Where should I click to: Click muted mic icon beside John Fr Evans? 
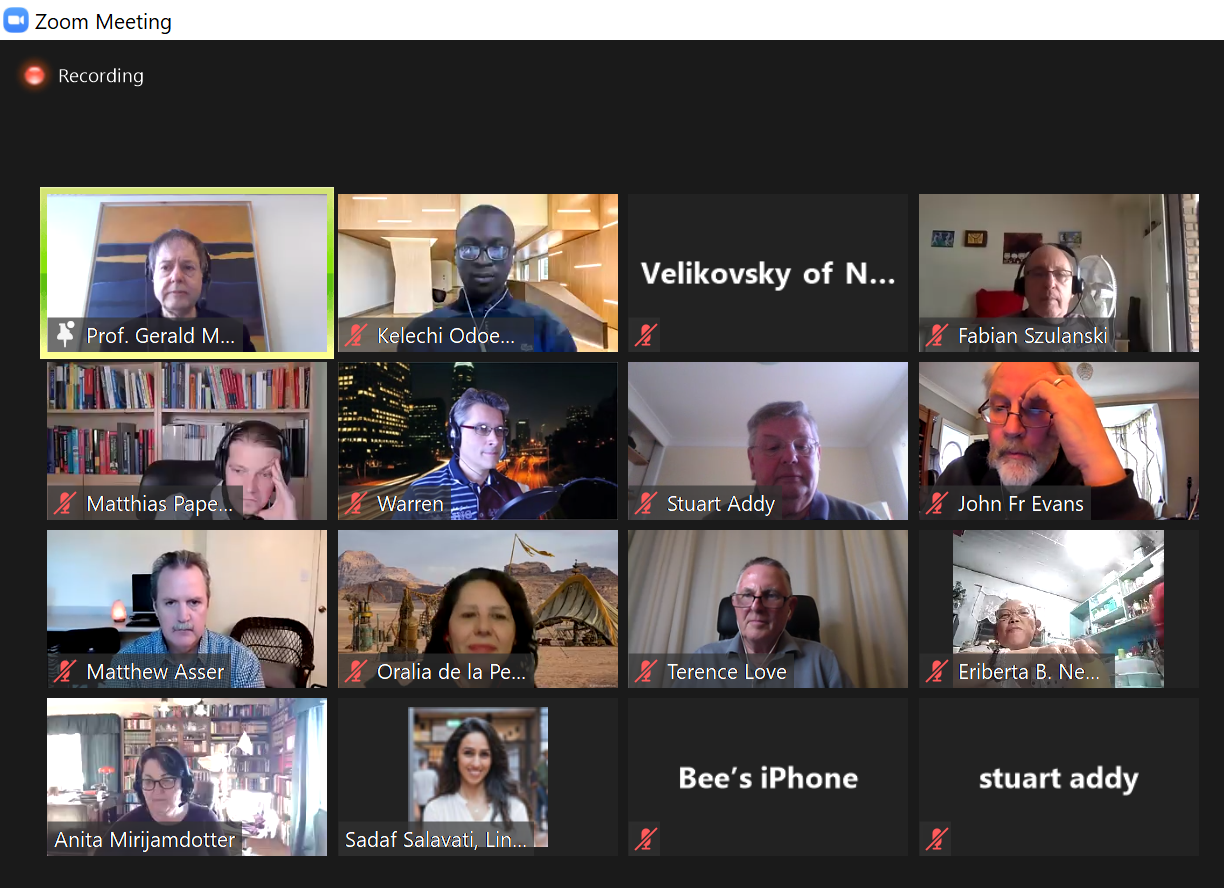(x=937, y=503)
